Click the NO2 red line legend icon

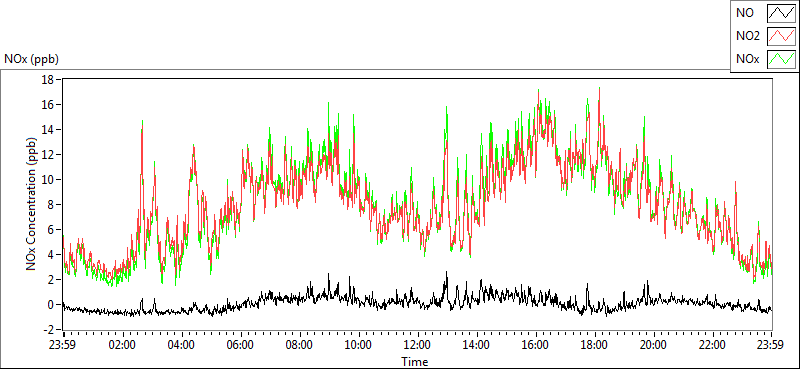point(781,36)
